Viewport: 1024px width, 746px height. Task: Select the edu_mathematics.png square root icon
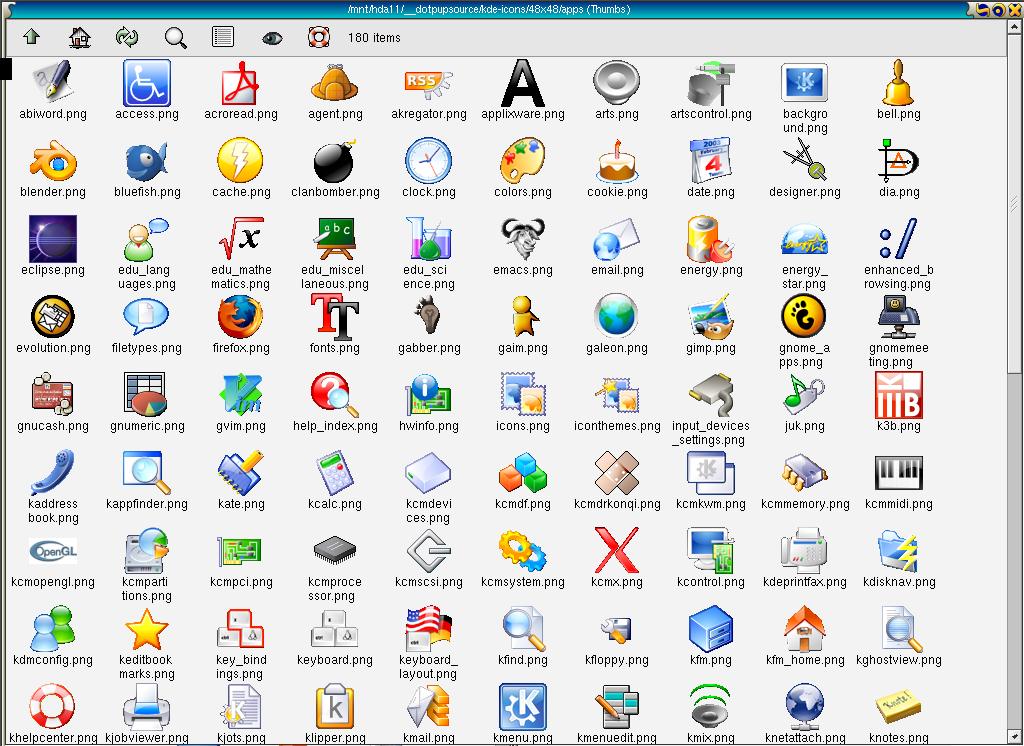coord(241,239)
